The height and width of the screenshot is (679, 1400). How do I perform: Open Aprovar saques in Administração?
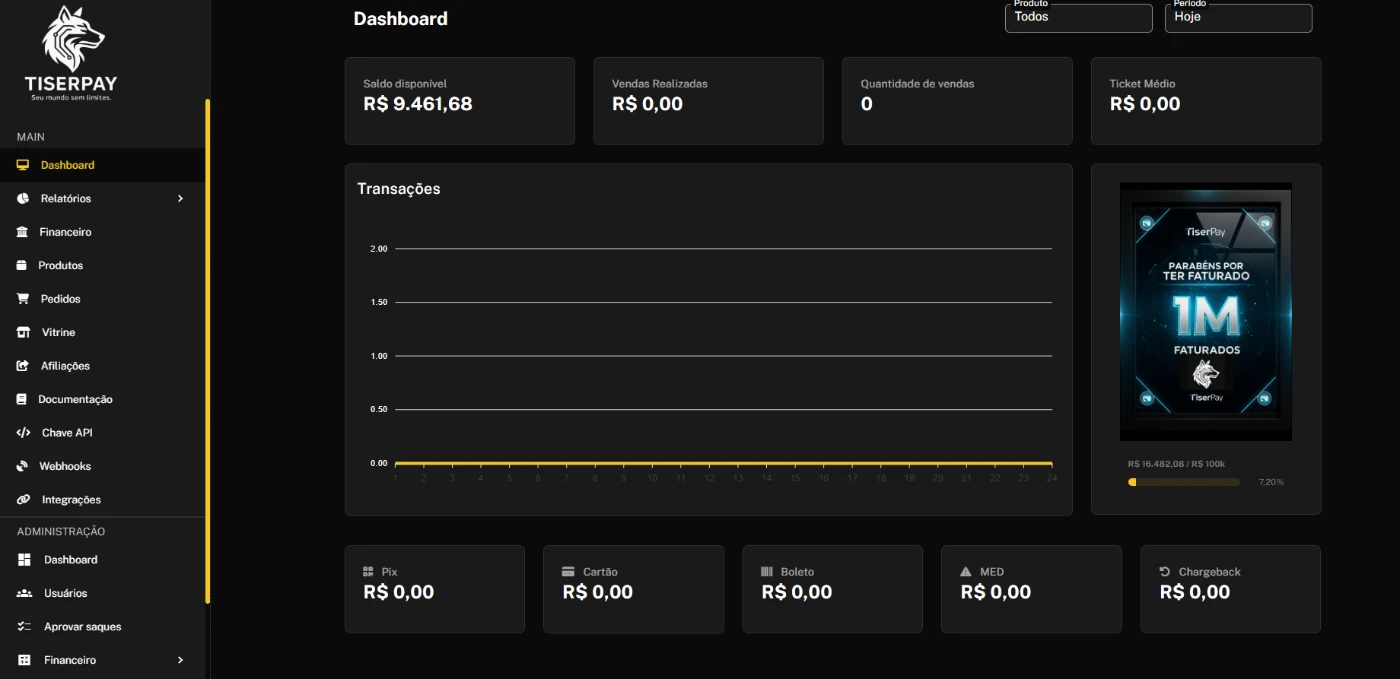pos(82,627)
